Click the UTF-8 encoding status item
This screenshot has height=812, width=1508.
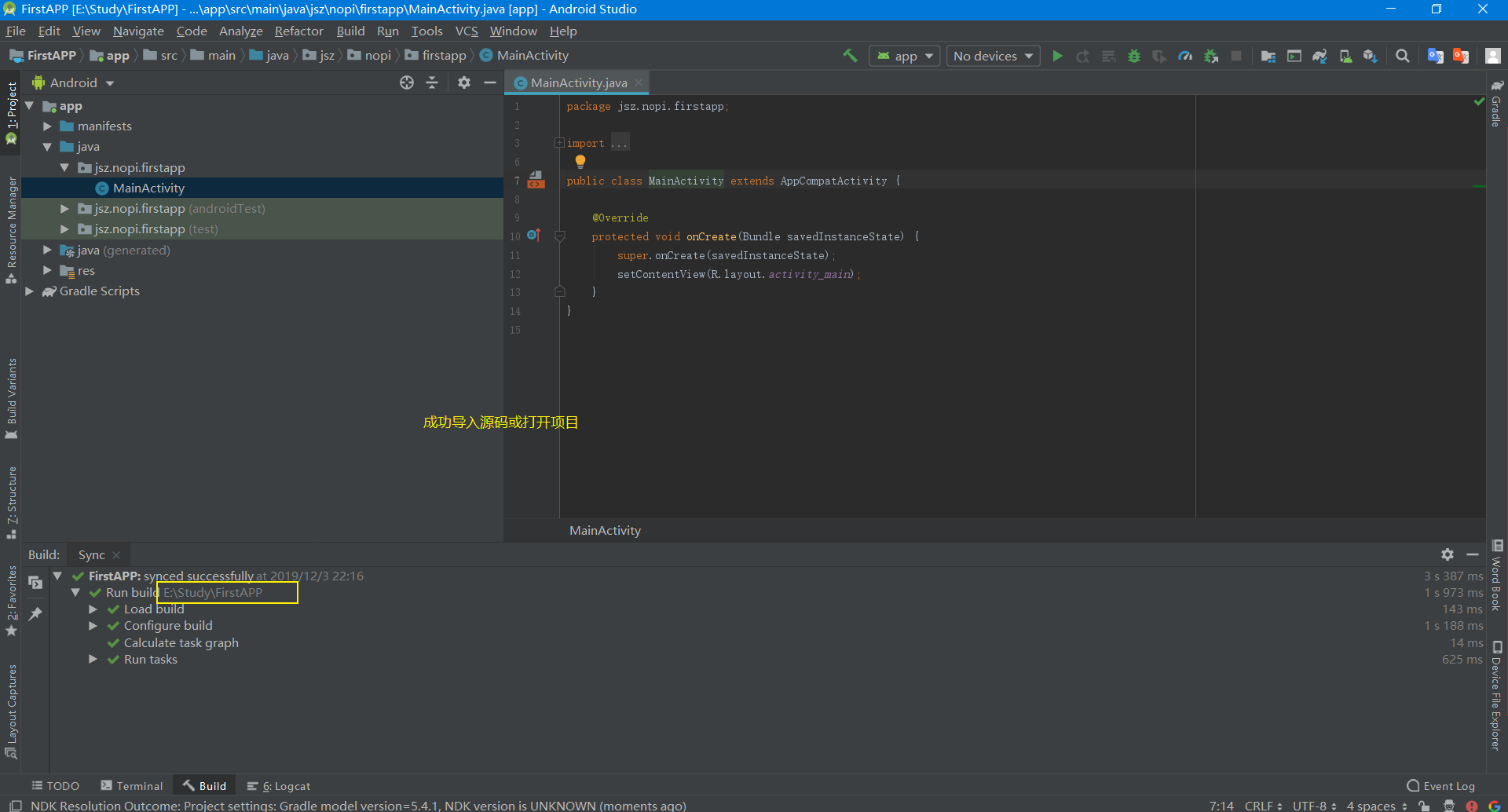coord(1315,806)
